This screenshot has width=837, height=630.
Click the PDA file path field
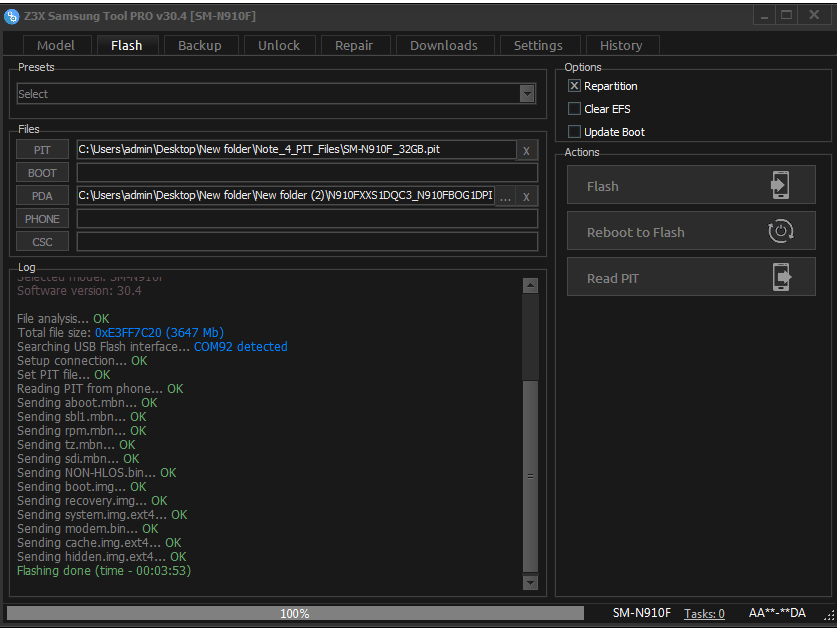pos(286,195)
